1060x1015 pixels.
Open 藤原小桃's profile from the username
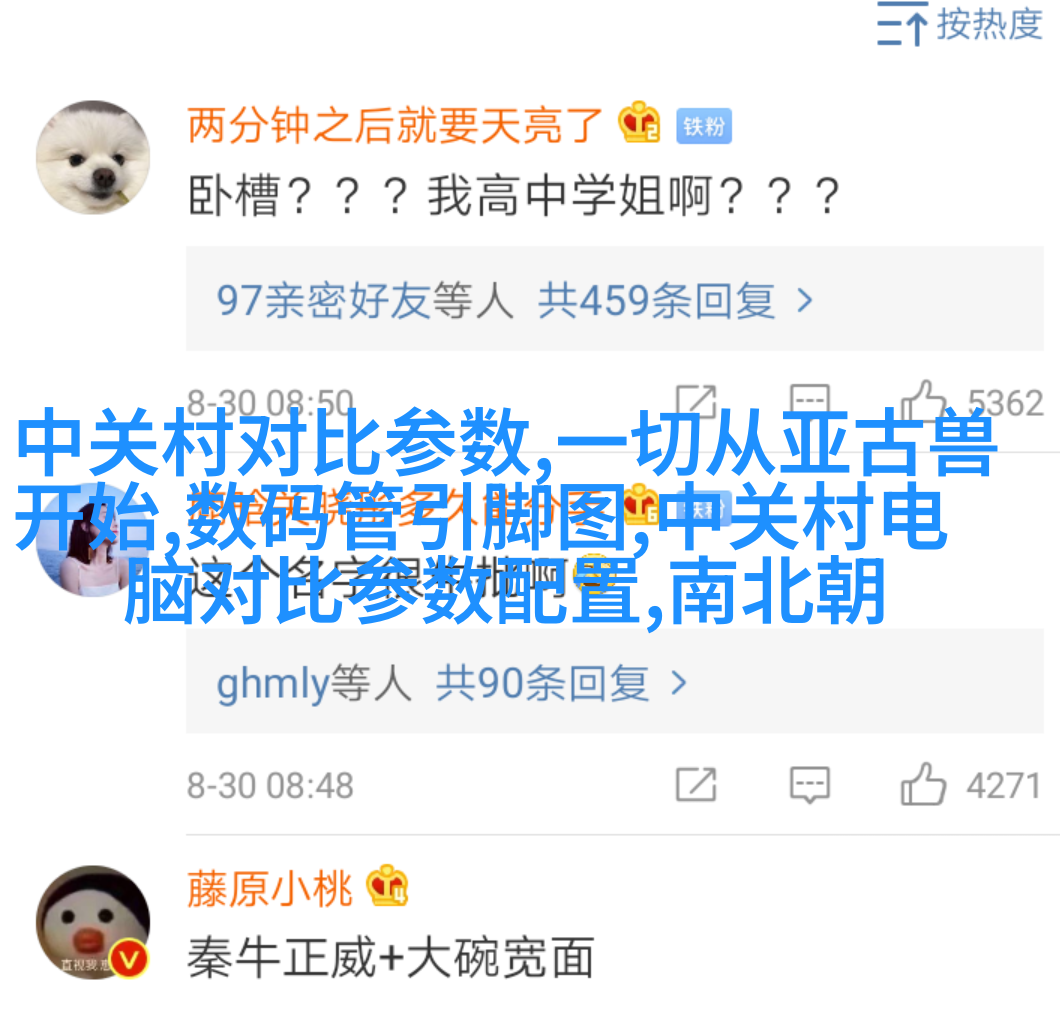pyautogui.click(x=270, y=888)
